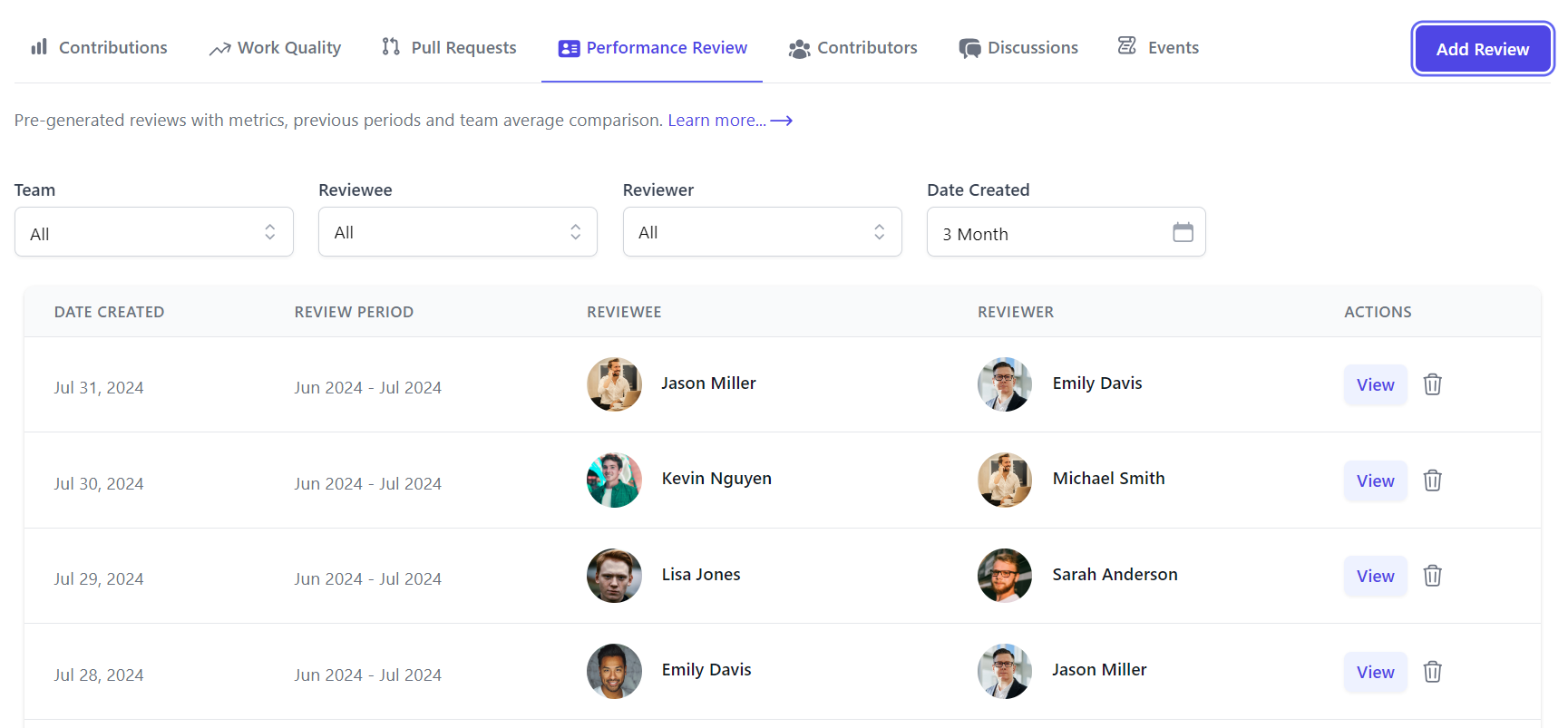The image size is (1568, 728).
Task: Select the date Jul 28, 2024
Action: (99, 675)
